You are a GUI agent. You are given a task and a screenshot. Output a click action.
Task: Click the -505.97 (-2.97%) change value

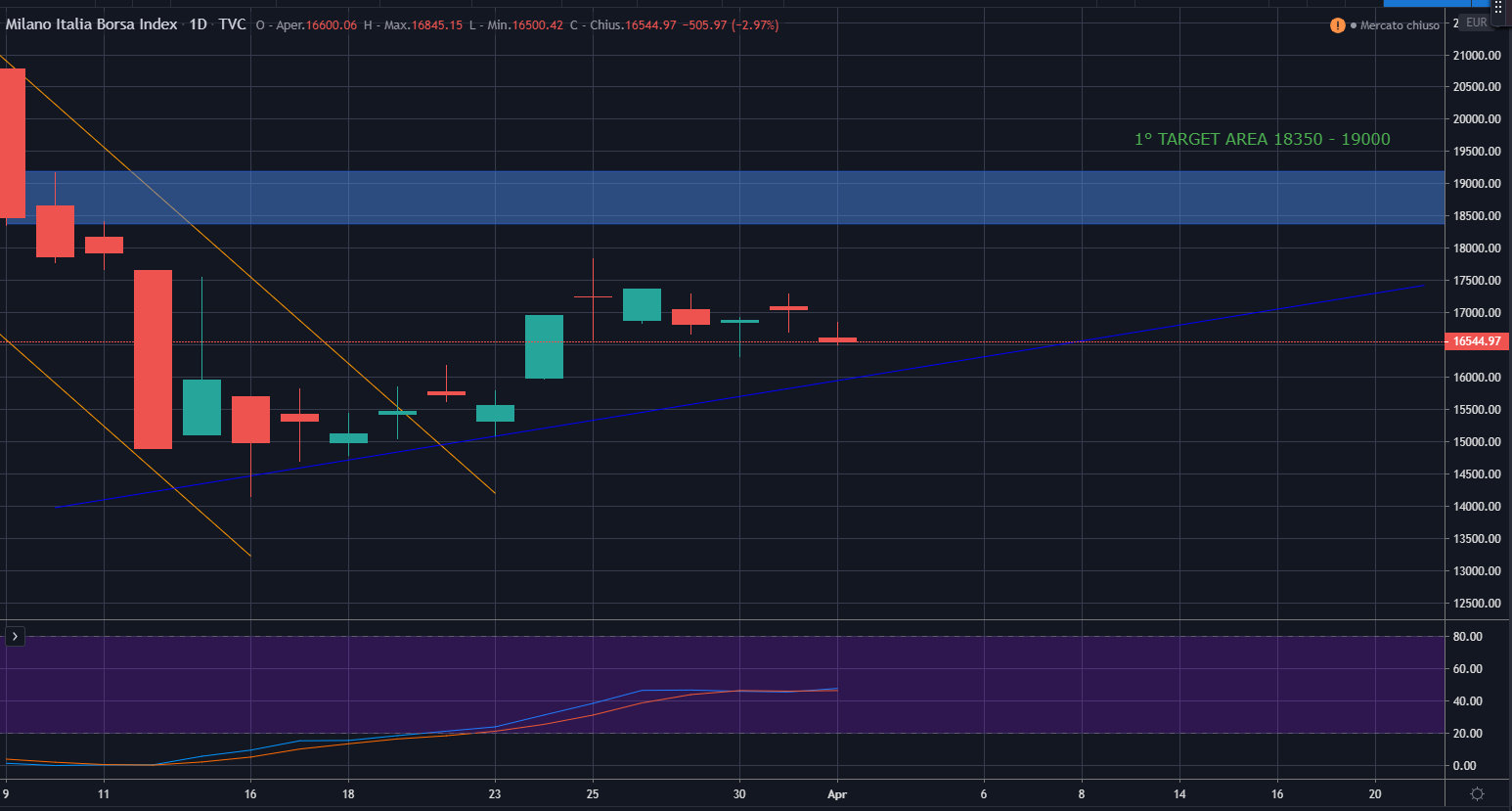[x=732, y=25]
